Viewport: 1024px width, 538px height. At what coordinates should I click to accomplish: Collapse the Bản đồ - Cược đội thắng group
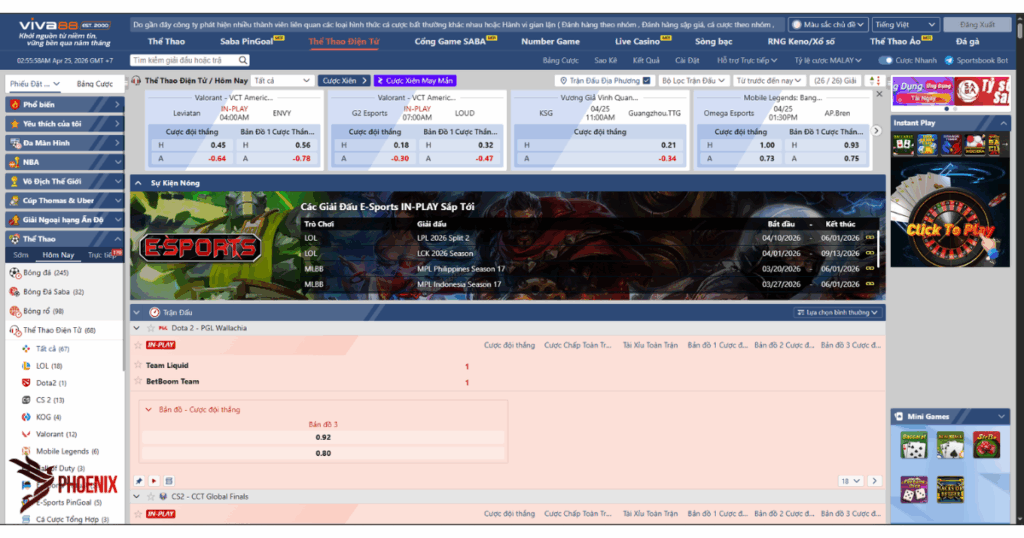pos(148,410)
